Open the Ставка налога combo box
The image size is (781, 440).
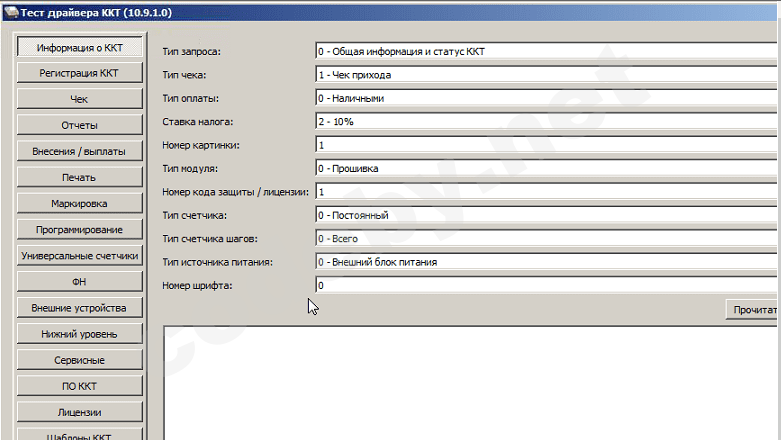click(547, 121)
